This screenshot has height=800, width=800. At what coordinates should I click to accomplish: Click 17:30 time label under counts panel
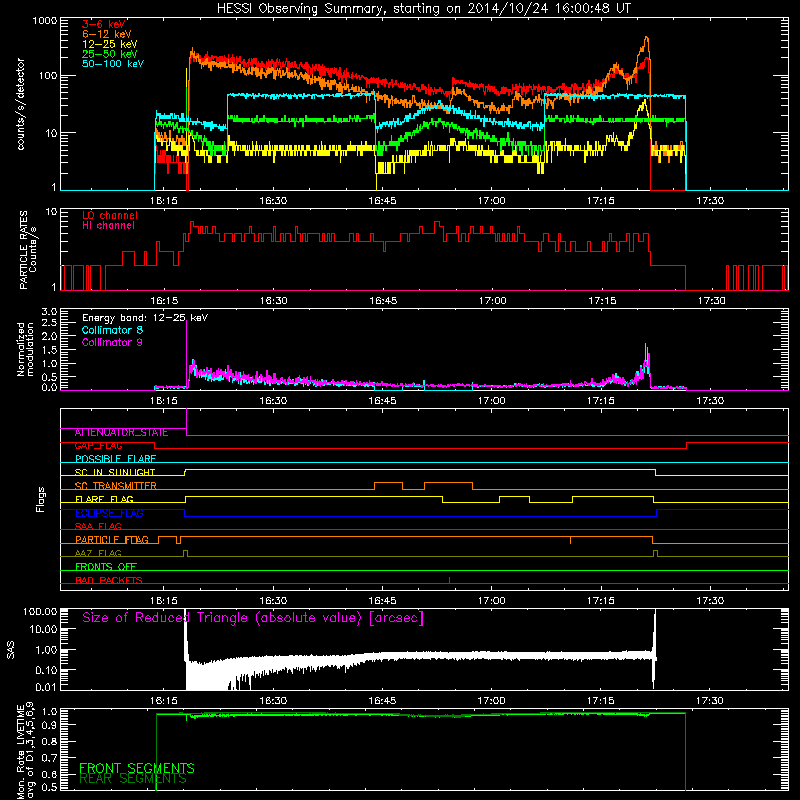click(x=710, y=201)
